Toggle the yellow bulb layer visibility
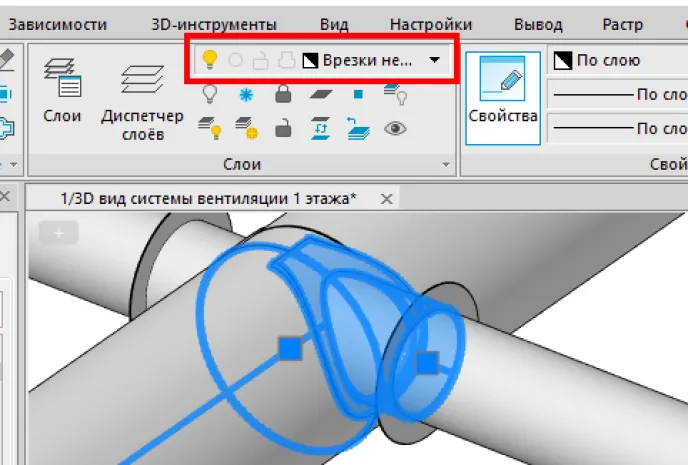 (209, 60)
